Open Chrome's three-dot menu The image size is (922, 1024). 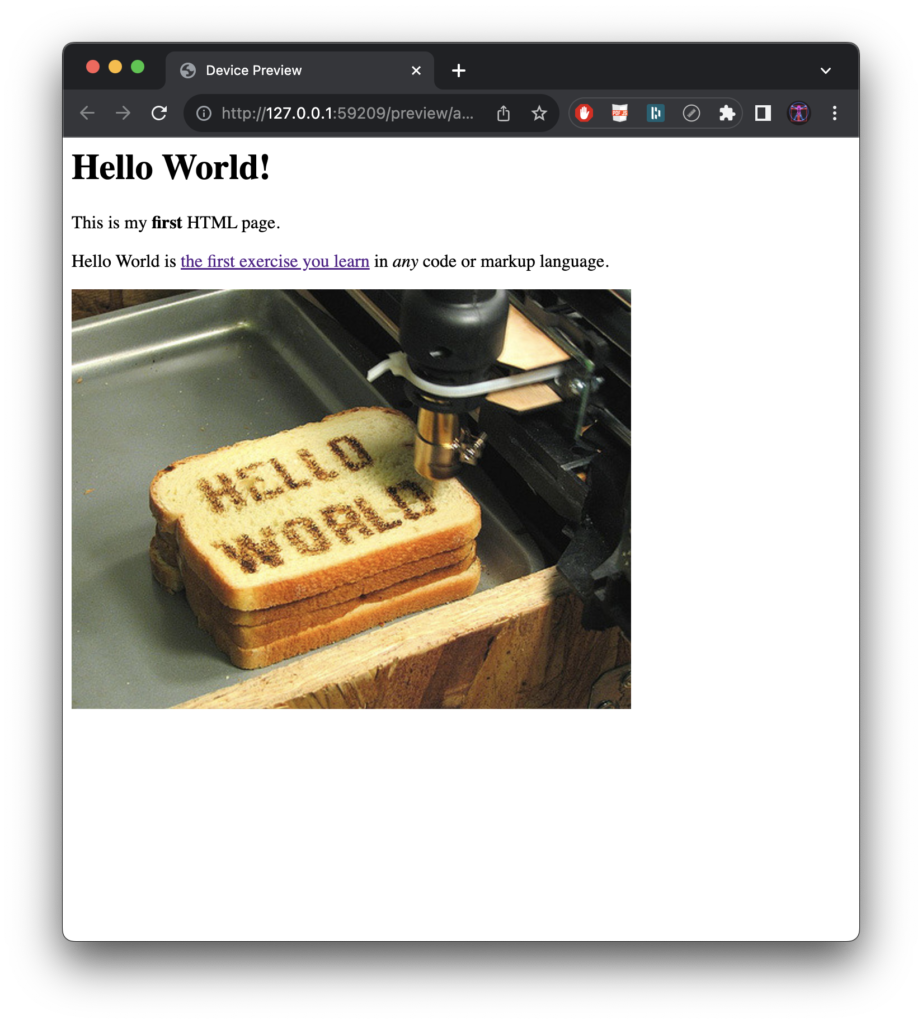coord(835,113)
